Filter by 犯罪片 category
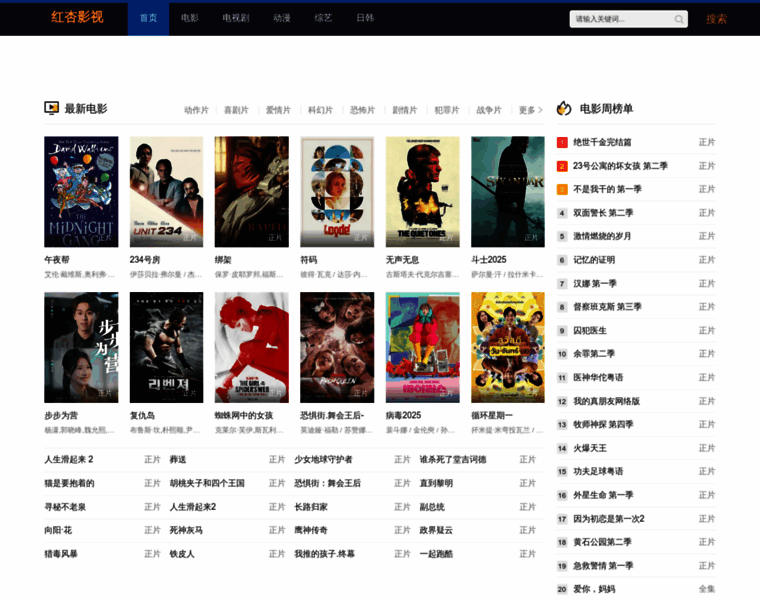The image size is (760, 600). point(447,111)
